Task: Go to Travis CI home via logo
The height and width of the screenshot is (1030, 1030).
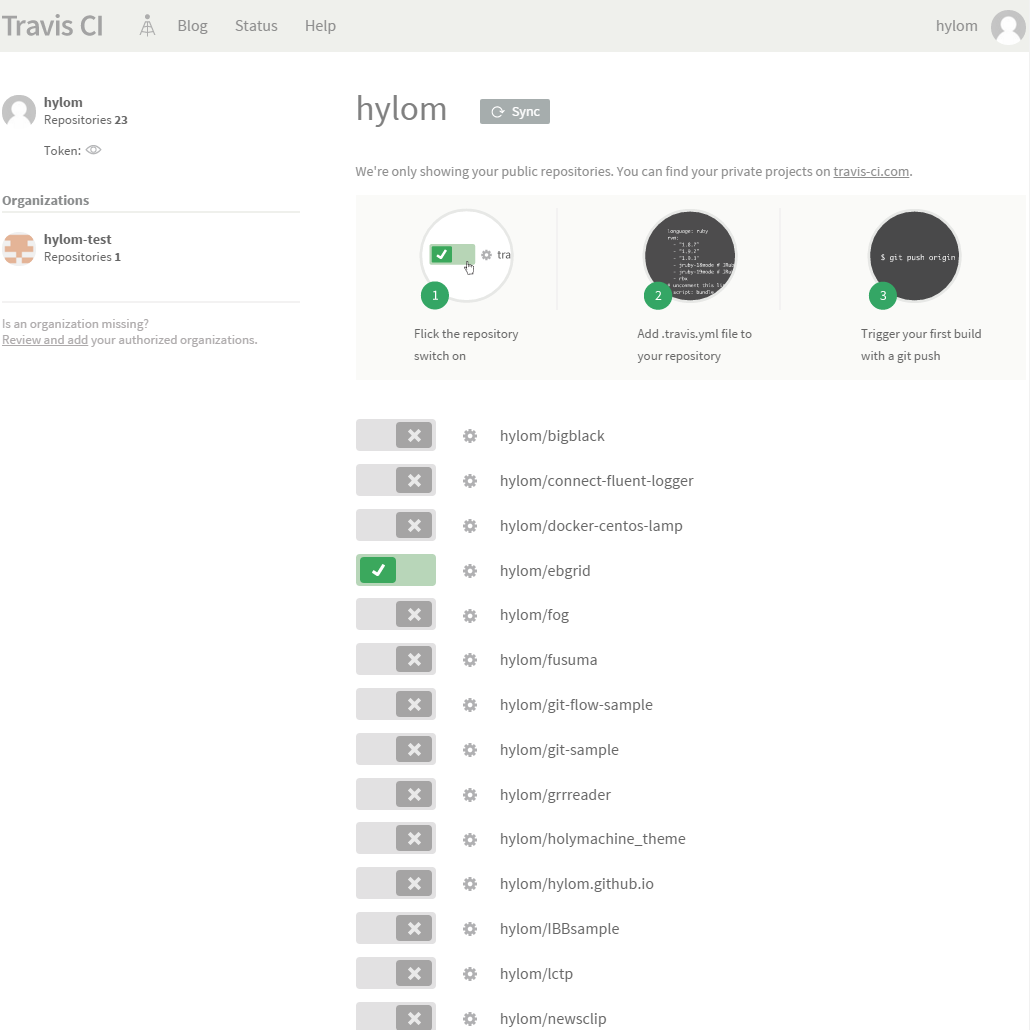Action: point(53,26)
